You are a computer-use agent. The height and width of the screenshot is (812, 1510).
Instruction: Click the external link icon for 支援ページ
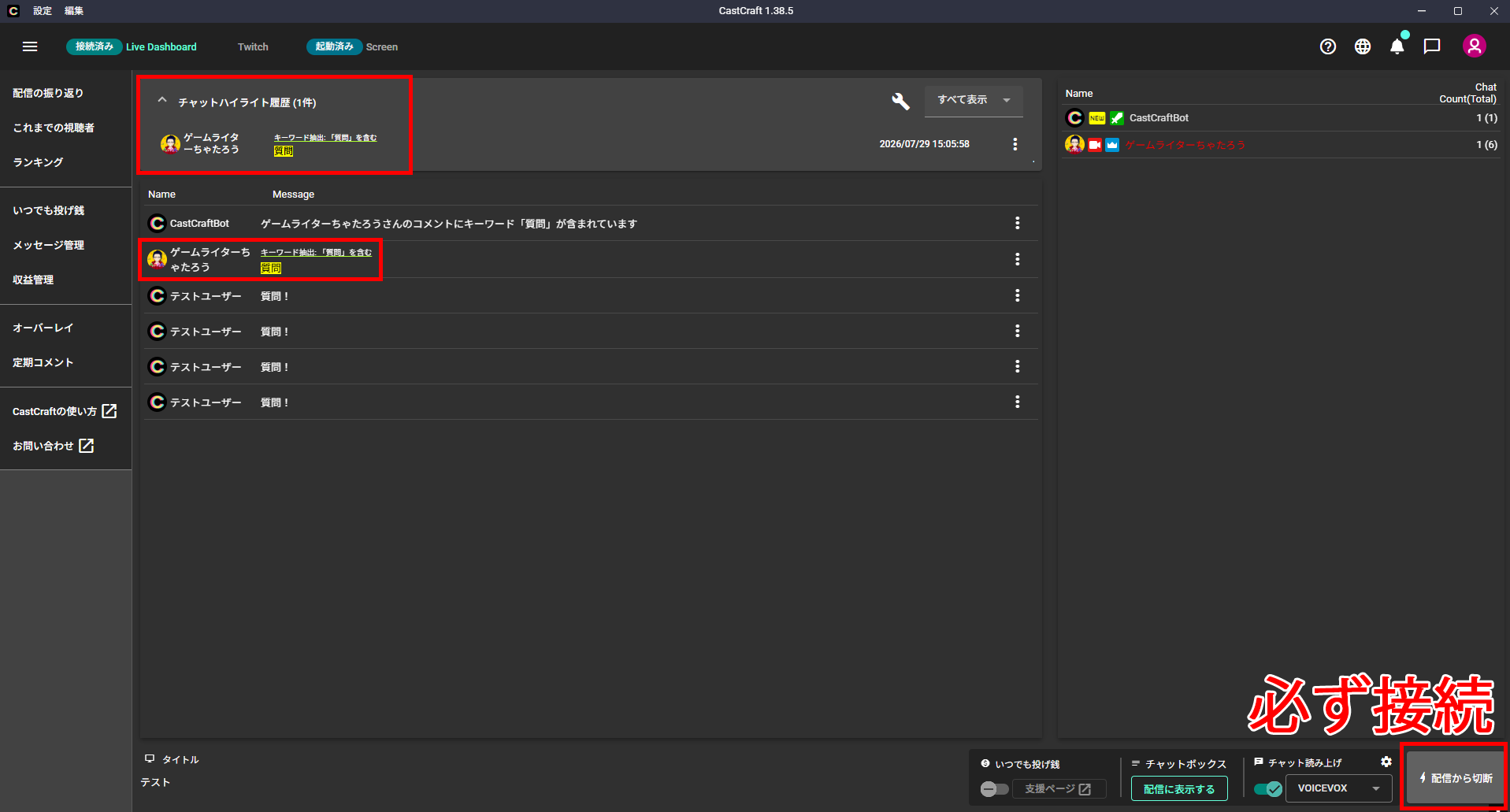point(1085,789)
